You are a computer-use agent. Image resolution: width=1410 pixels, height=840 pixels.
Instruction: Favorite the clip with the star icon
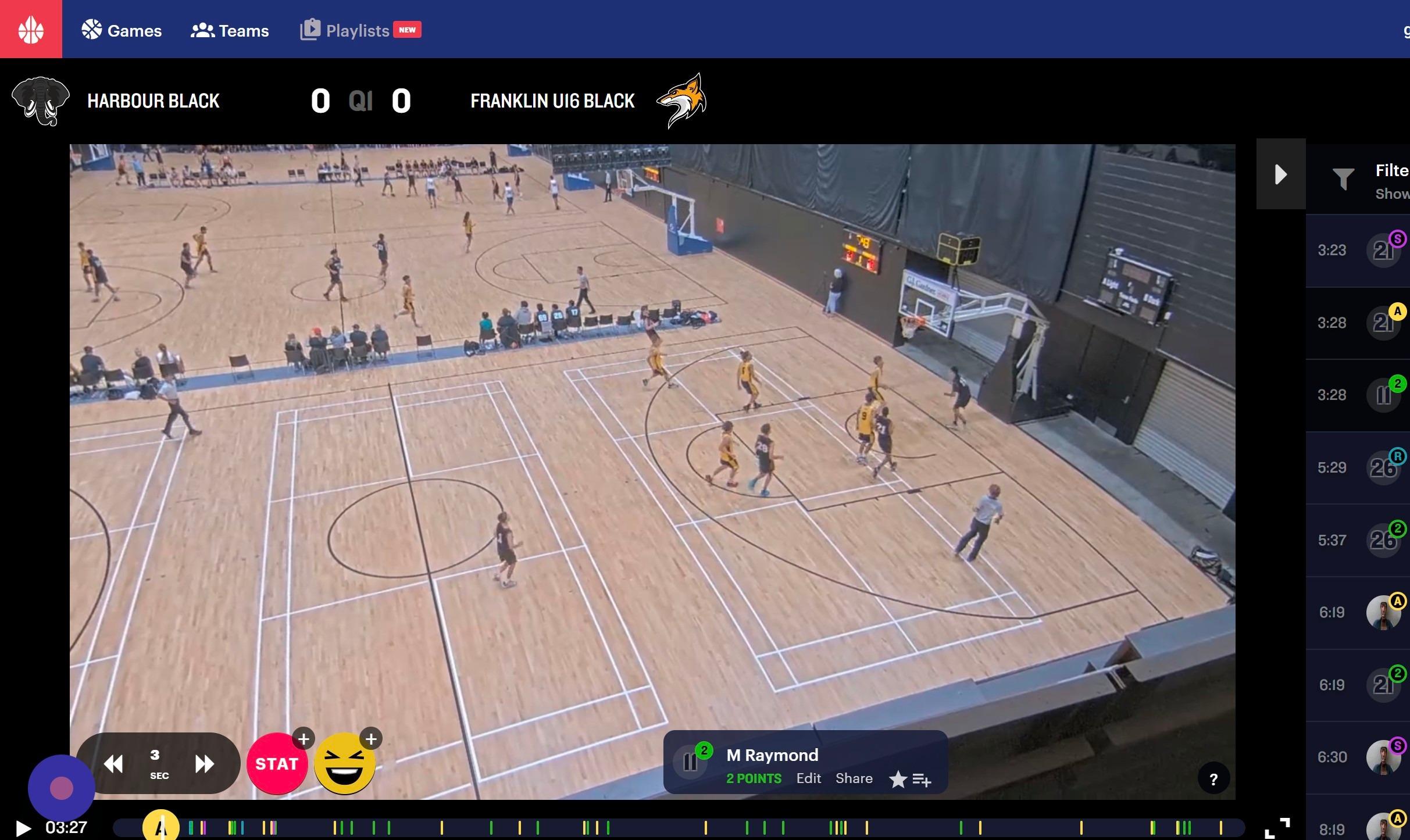898,779
